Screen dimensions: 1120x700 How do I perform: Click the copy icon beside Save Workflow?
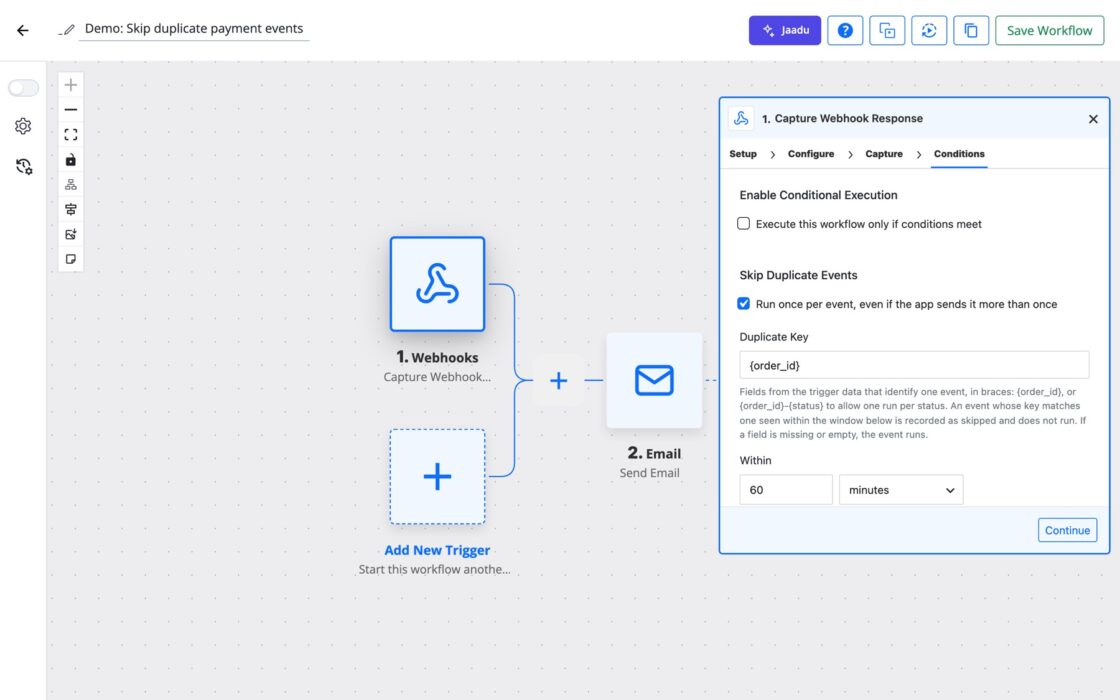pos(971,31)
